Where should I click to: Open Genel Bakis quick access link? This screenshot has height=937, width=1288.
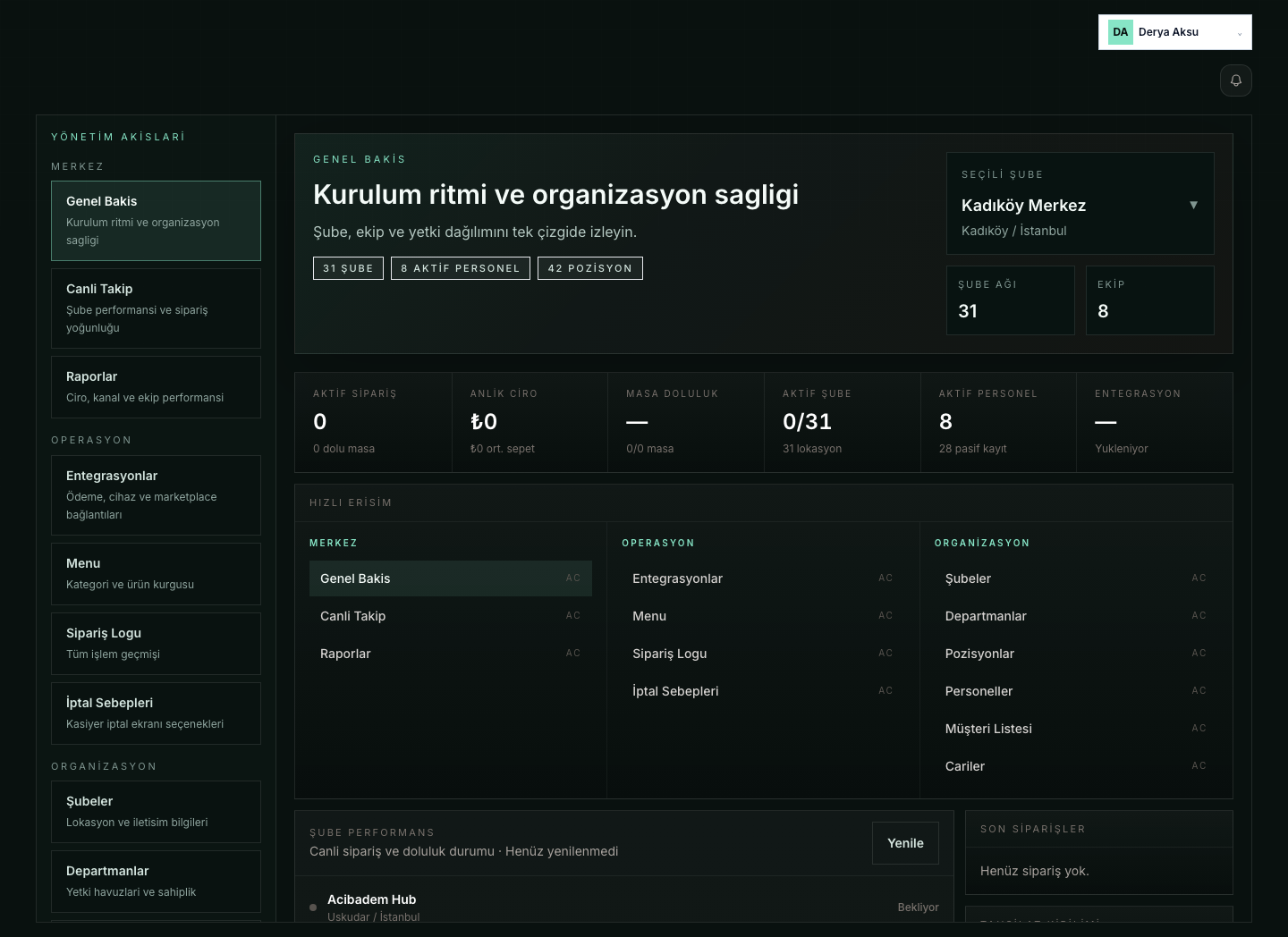[x=451, y=578]
